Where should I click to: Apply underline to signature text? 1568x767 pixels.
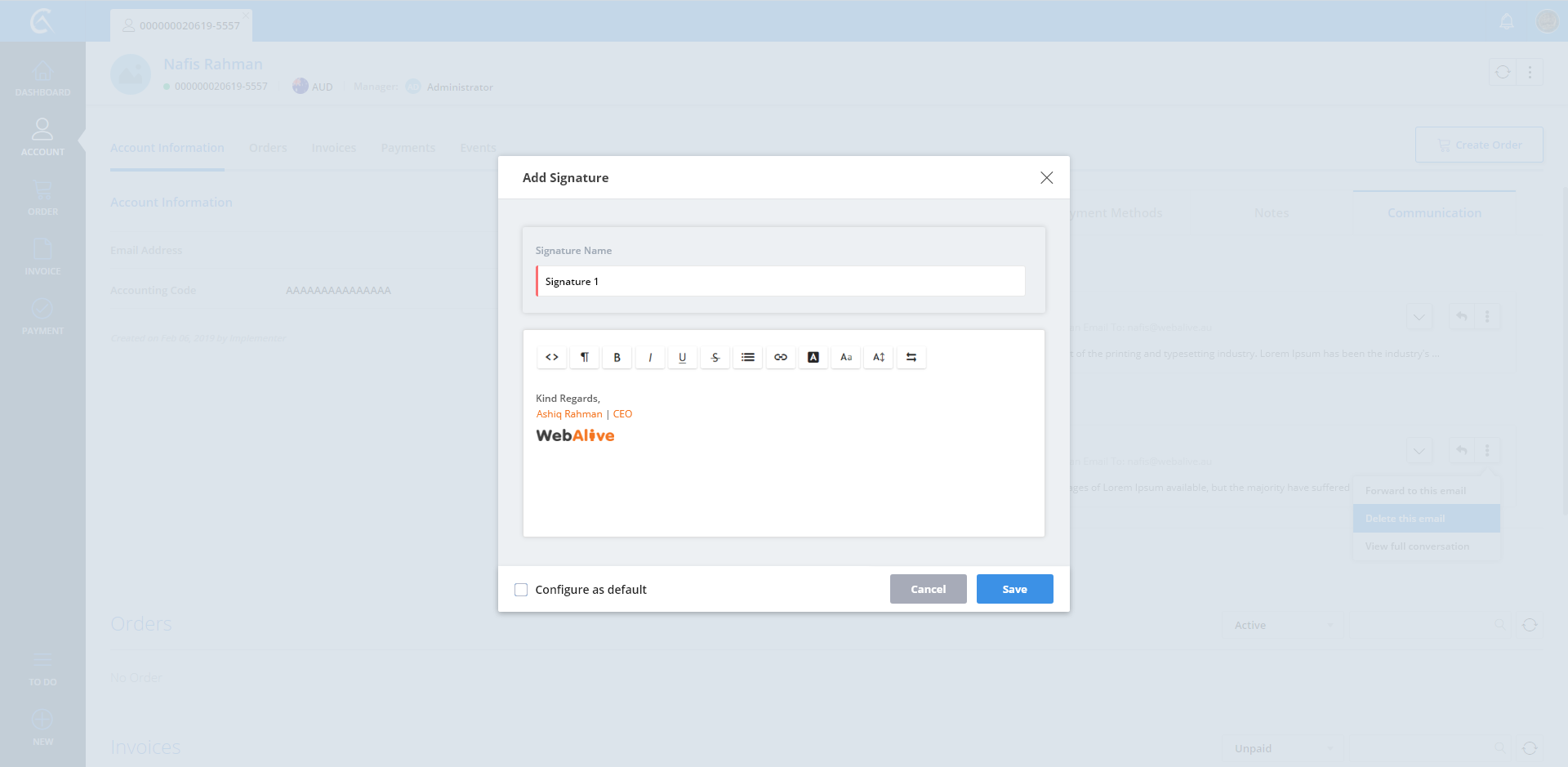pyautogui.click(x=683, y=357)
